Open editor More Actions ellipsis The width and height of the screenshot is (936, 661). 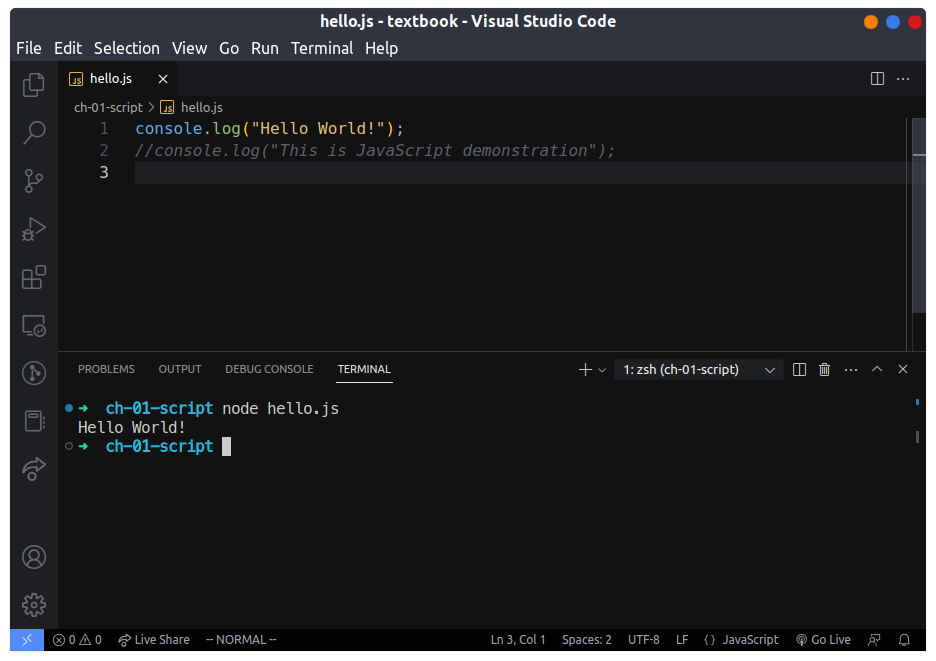coord(903,79)
